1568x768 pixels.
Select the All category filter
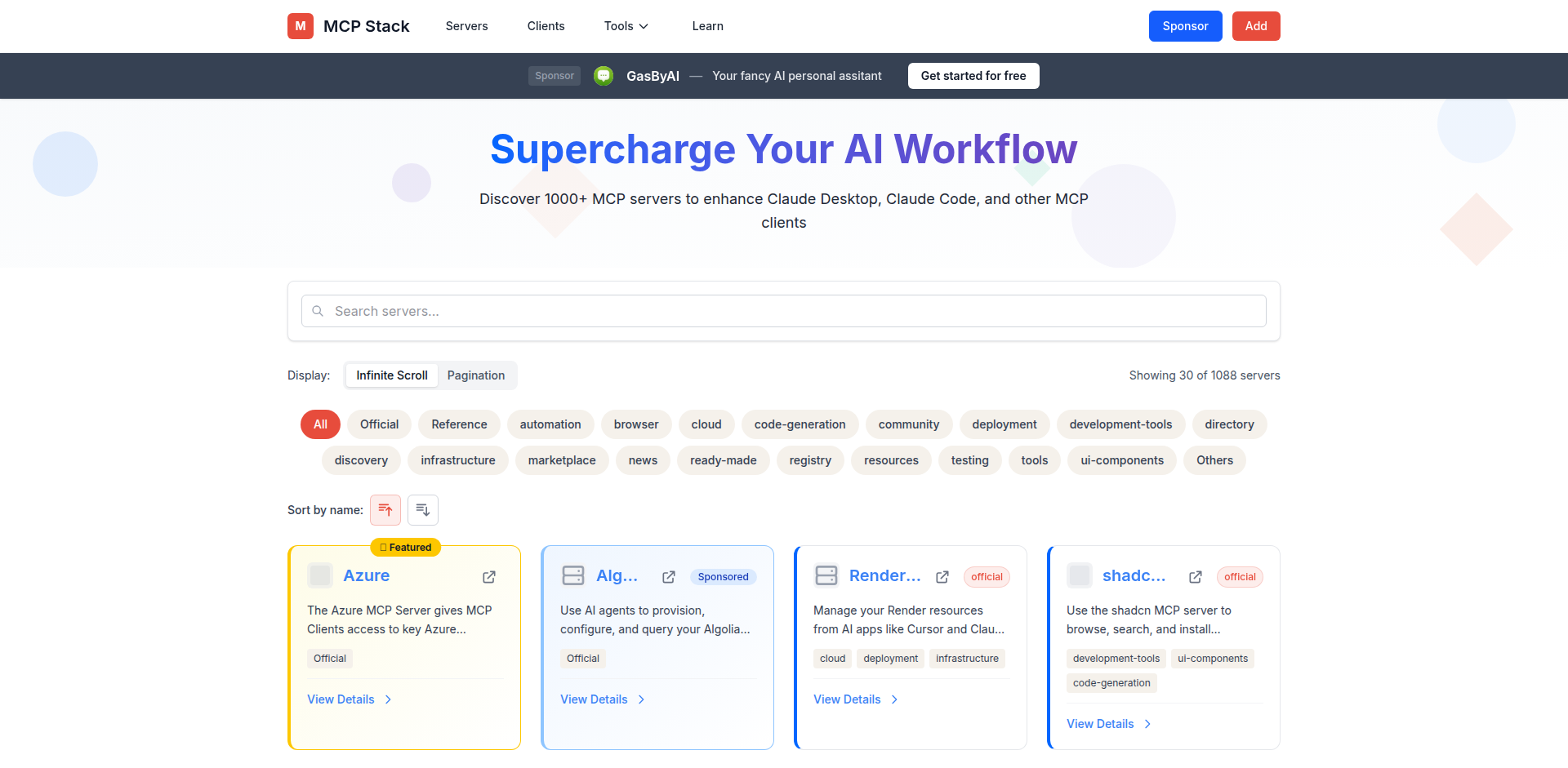320,424
